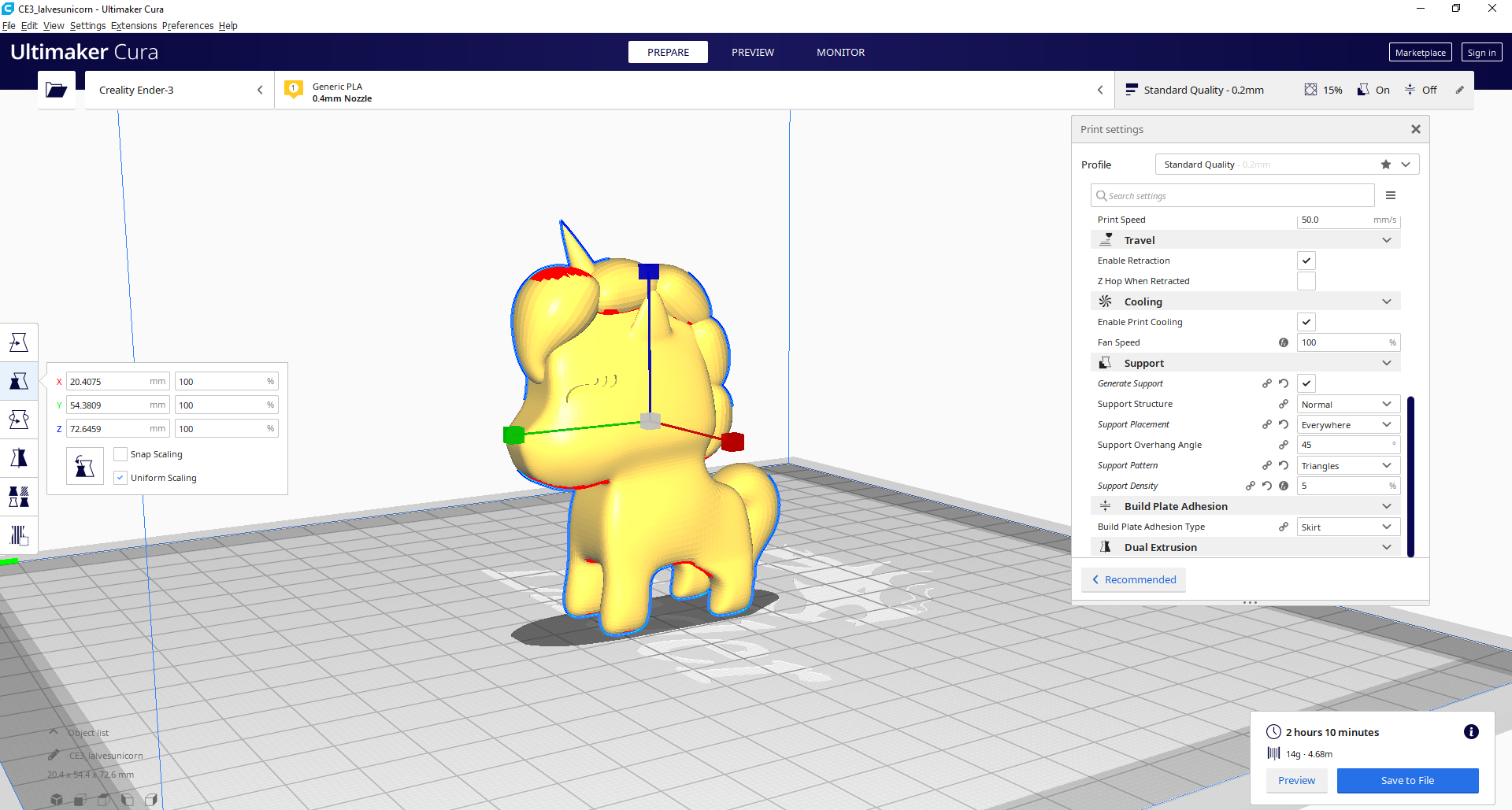
Task: Click the X dimension mm field
Action: (x=117, y=381)
